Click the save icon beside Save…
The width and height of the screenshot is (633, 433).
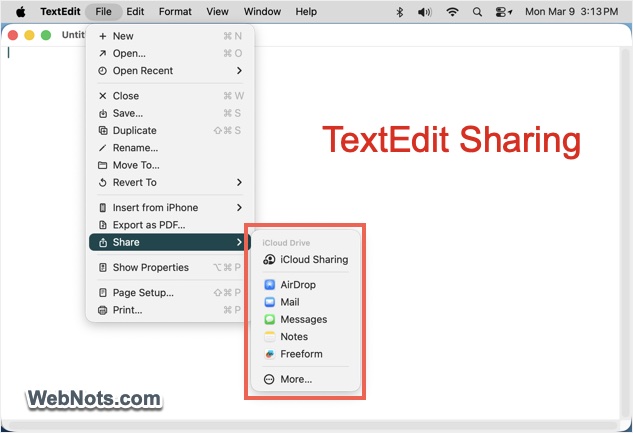103,113
